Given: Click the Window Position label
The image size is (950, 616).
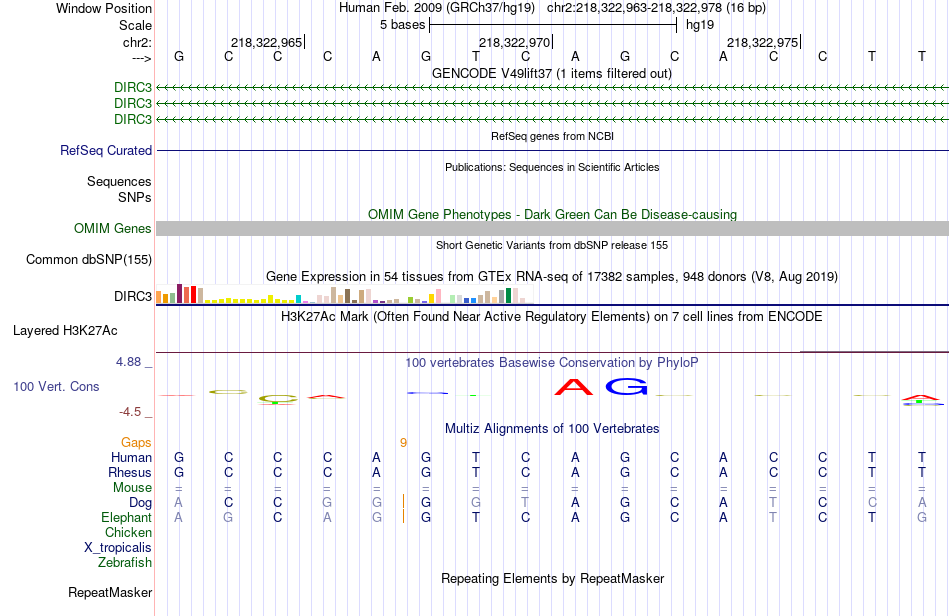Looking at the screenshot, I should point(104,8).
